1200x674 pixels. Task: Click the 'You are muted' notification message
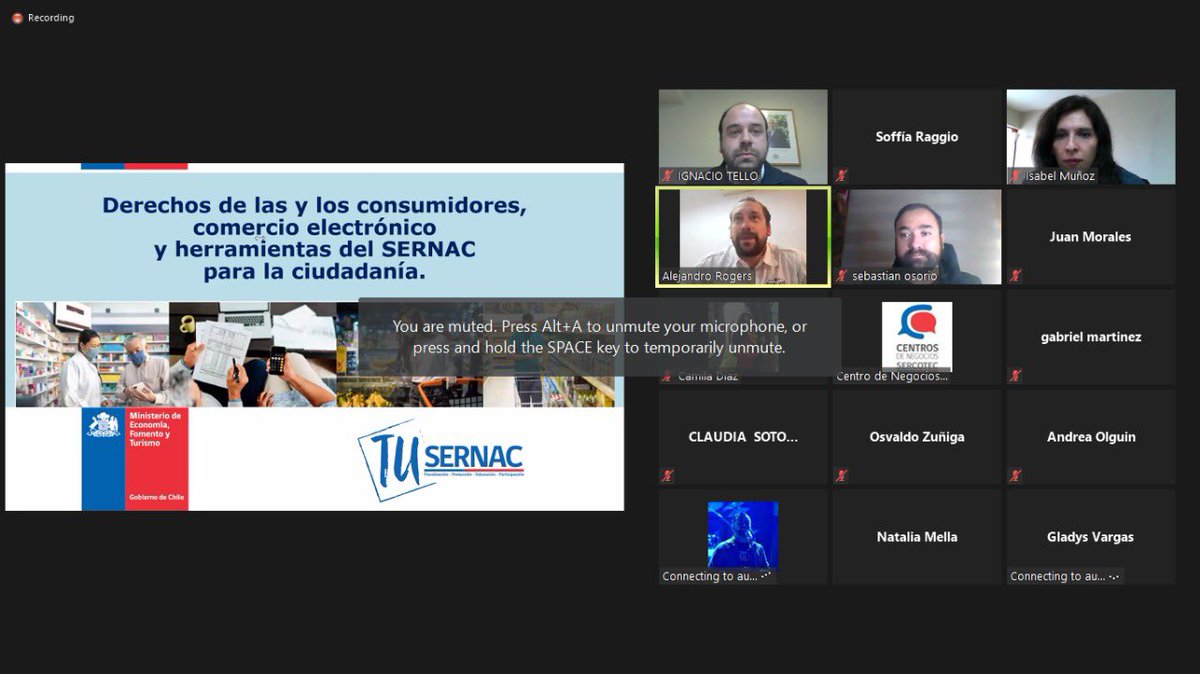600,337
